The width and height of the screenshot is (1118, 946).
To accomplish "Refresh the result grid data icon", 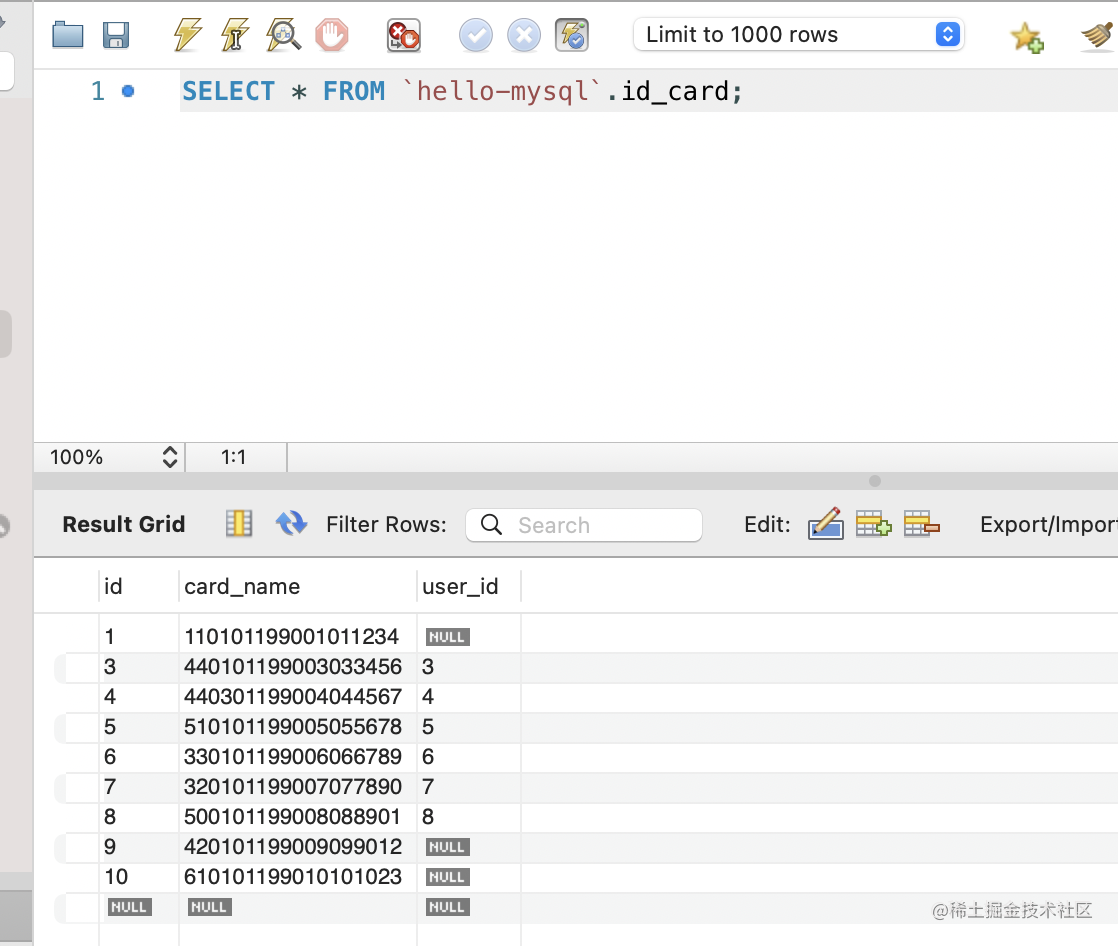I will pos(291,523).
